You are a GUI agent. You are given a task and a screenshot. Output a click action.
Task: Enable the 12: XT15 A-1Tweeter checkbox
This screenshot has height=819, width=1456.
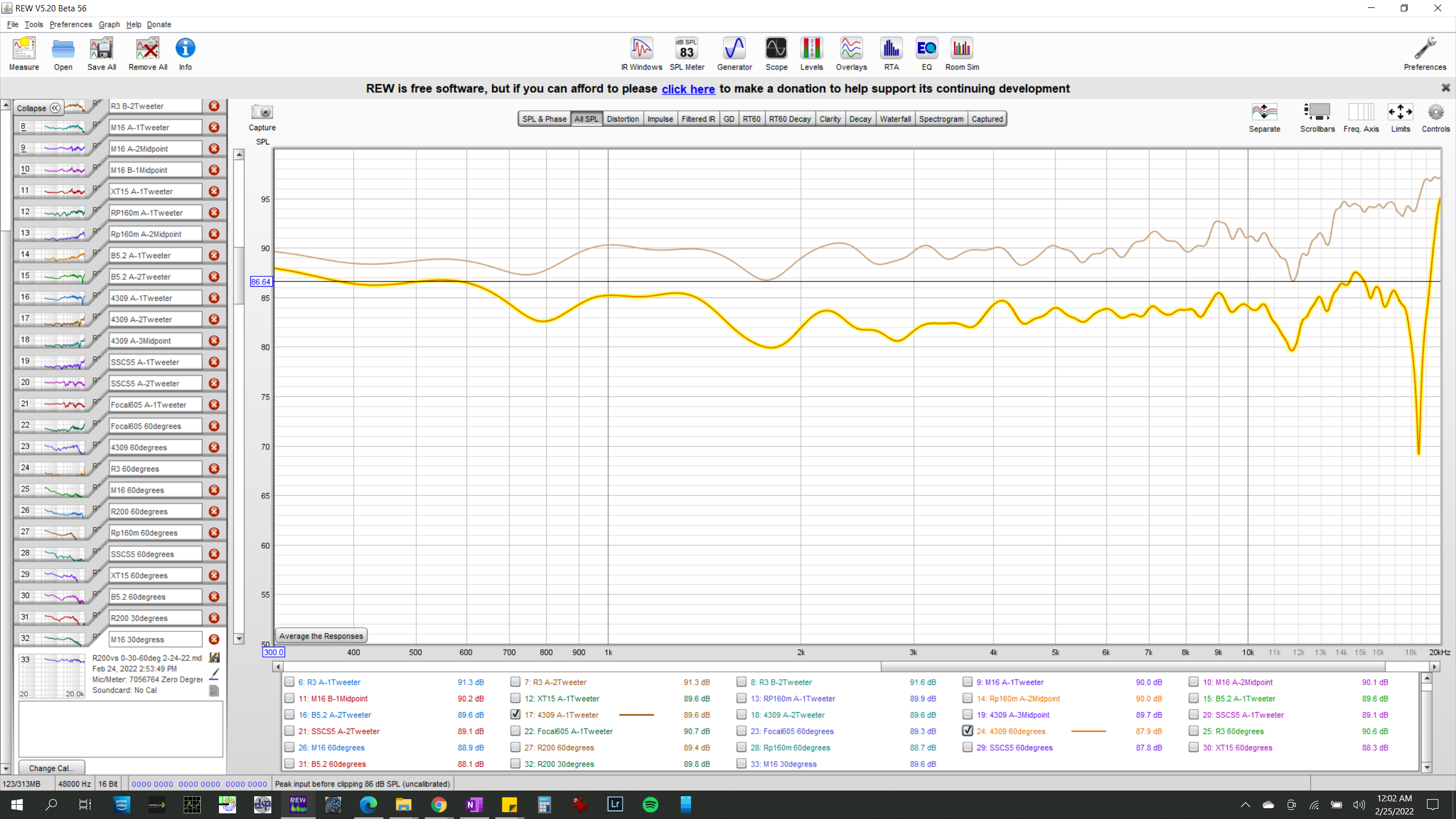point(515,698)
